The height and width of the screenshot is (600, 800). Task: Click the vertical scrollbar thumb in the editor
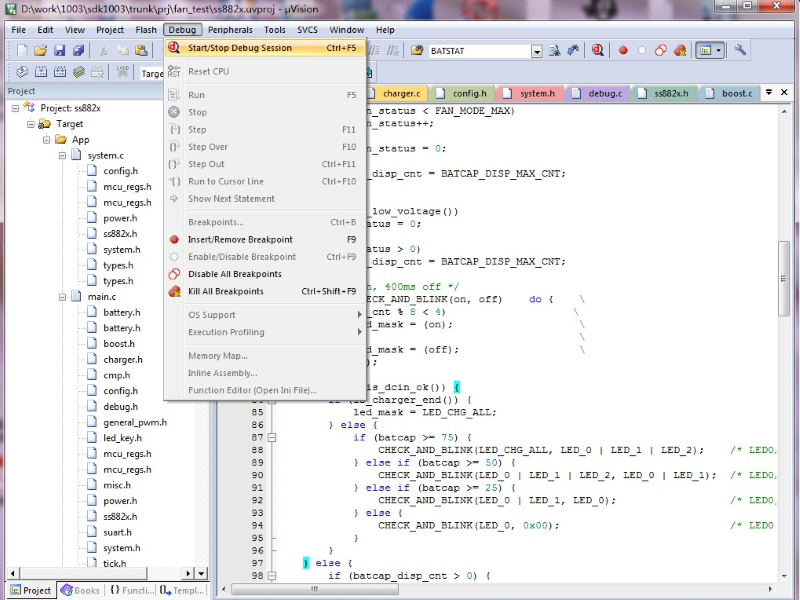click(784, 279)
